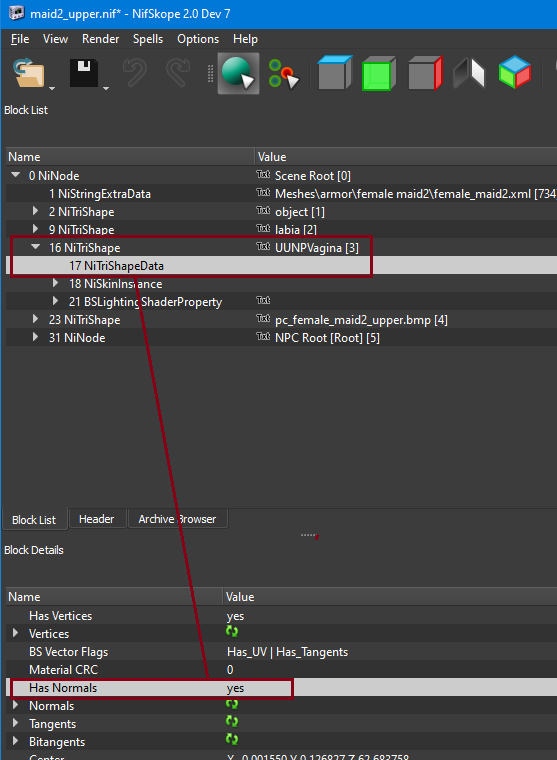Expand the 9 NiTriShape node
557x760 pixels.
35,229
